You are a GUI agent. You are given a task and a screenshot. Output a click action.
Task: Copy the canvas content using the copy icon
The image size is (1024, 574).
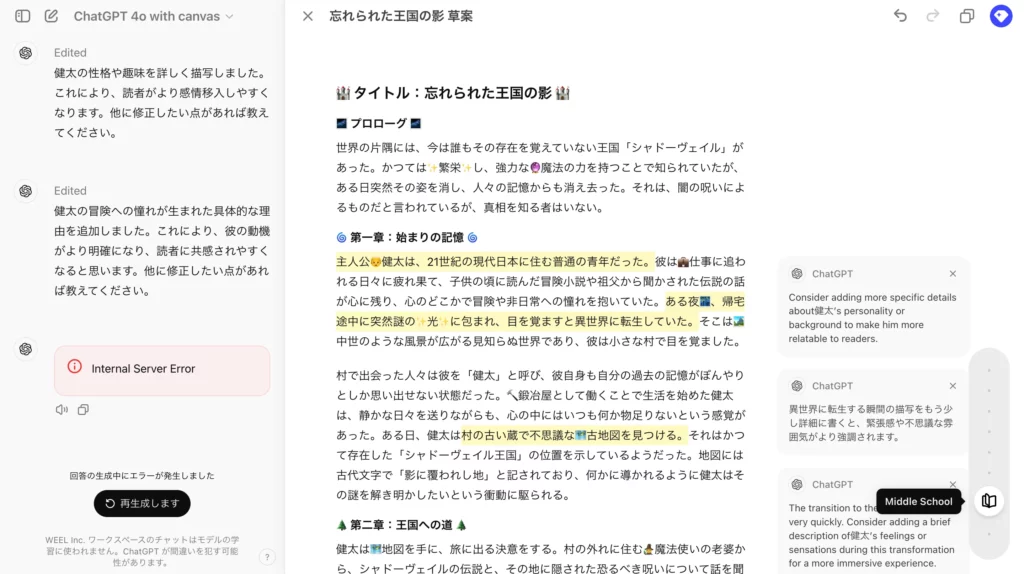[967, 16]
